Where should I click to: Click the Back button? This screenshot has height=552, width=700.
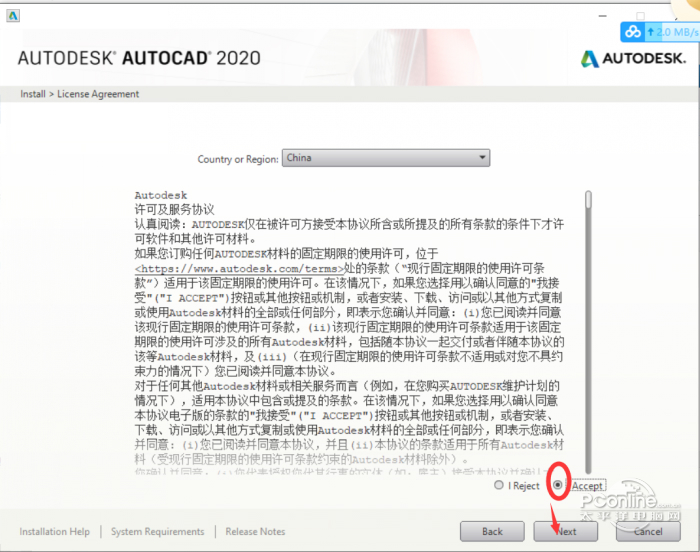tap(492, 531)
